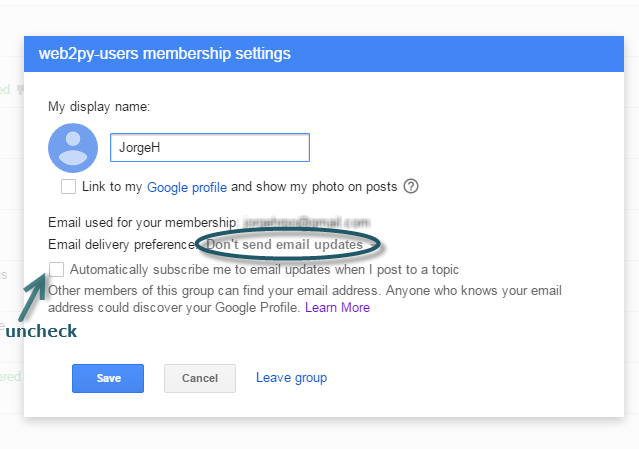The height and width of the screenshot is (449, 639).
Task: Open the Google profile link
Action: [187, 187]
